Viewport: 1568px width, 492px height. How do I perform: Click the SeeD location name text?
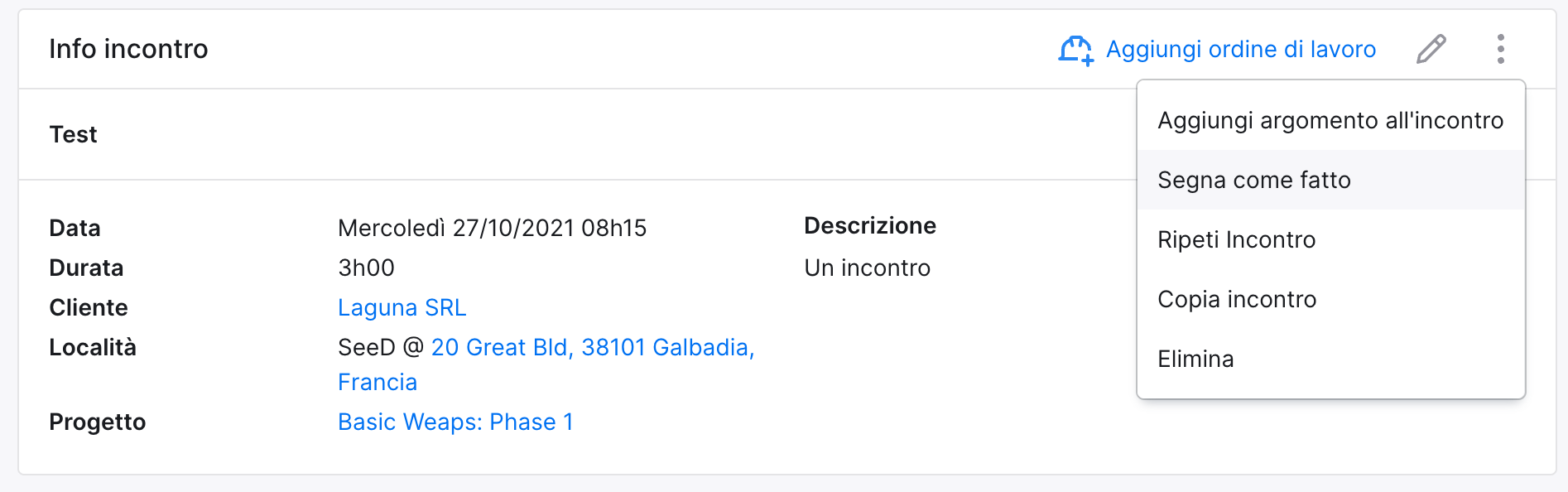pyautogui.click(x=367, y=347)
